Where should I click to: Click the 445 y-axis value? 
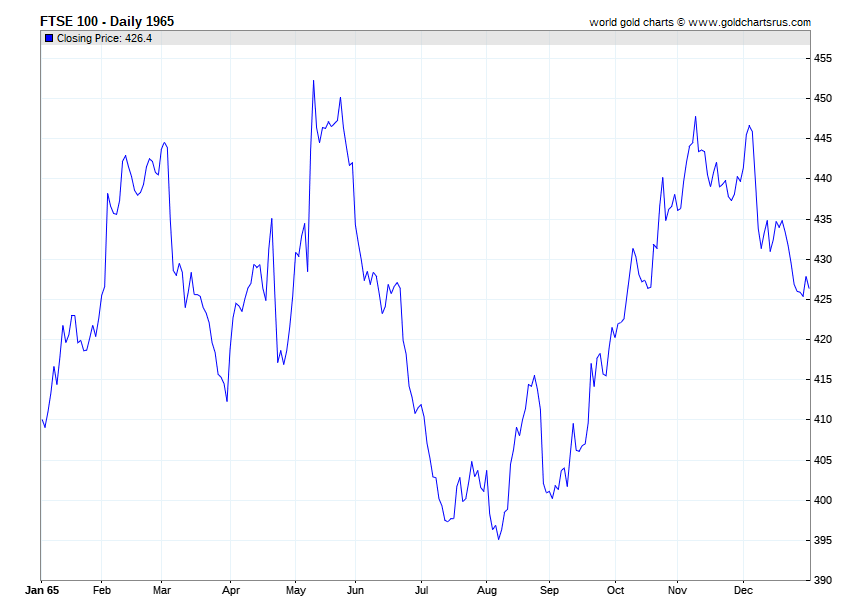pyautogui.click(x=823, y=138)
